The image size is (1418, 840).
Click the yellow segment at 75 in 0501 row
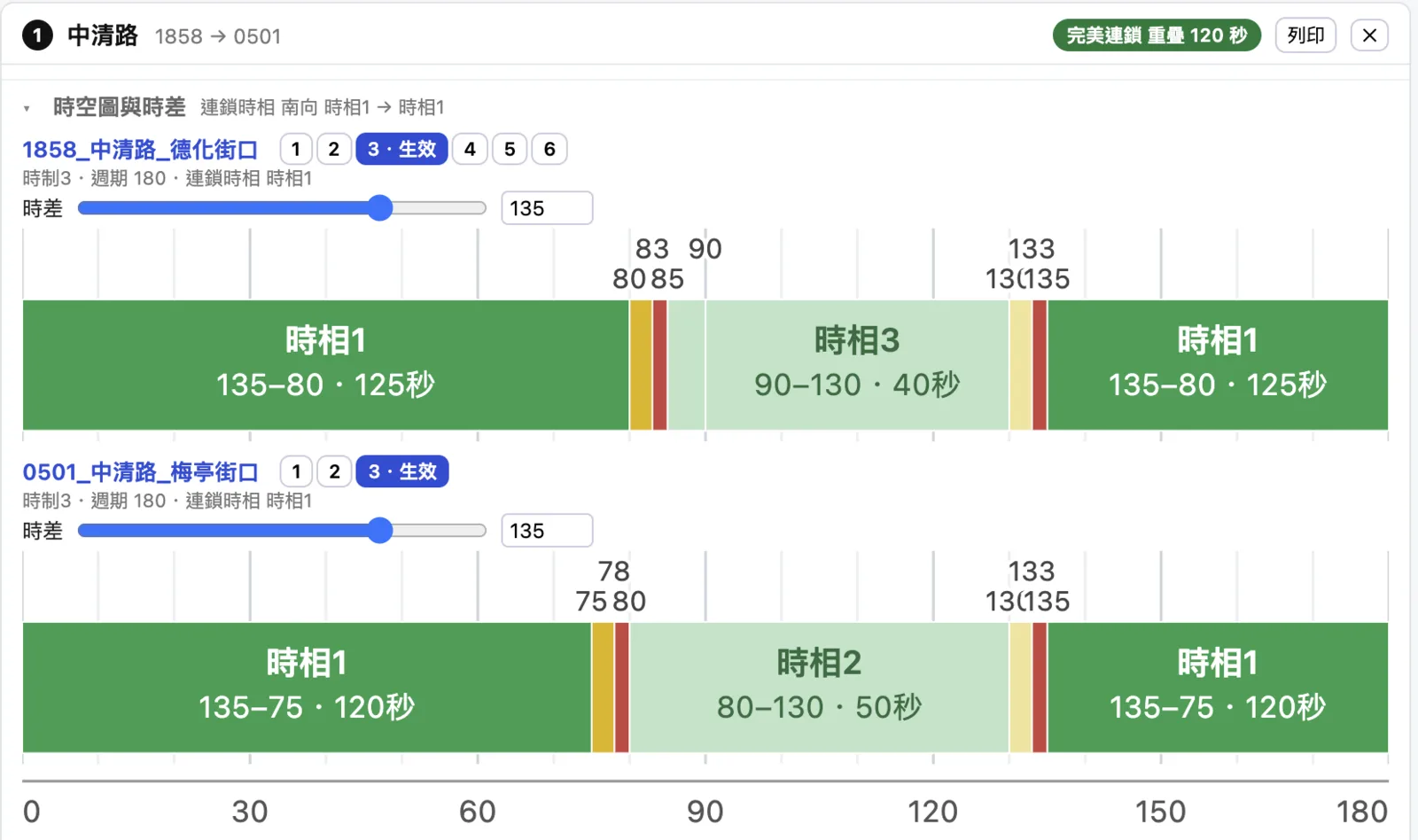point(603,688)
